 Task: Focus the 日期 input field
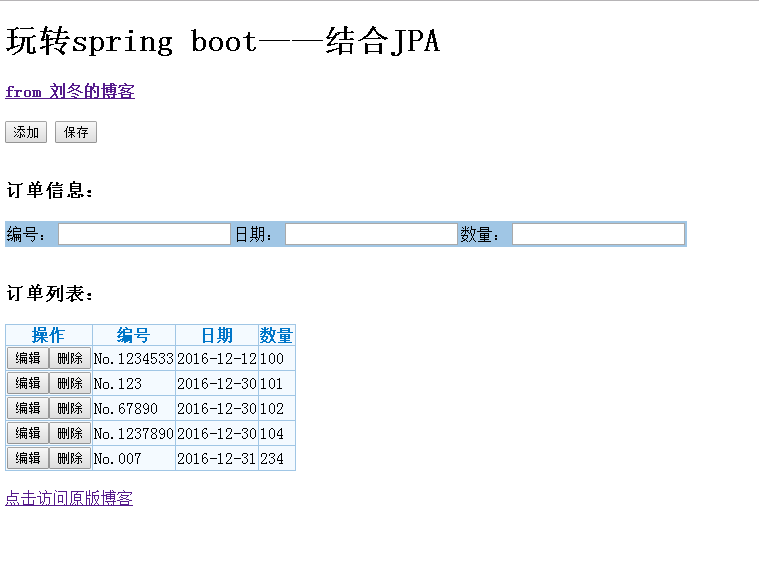371,234
